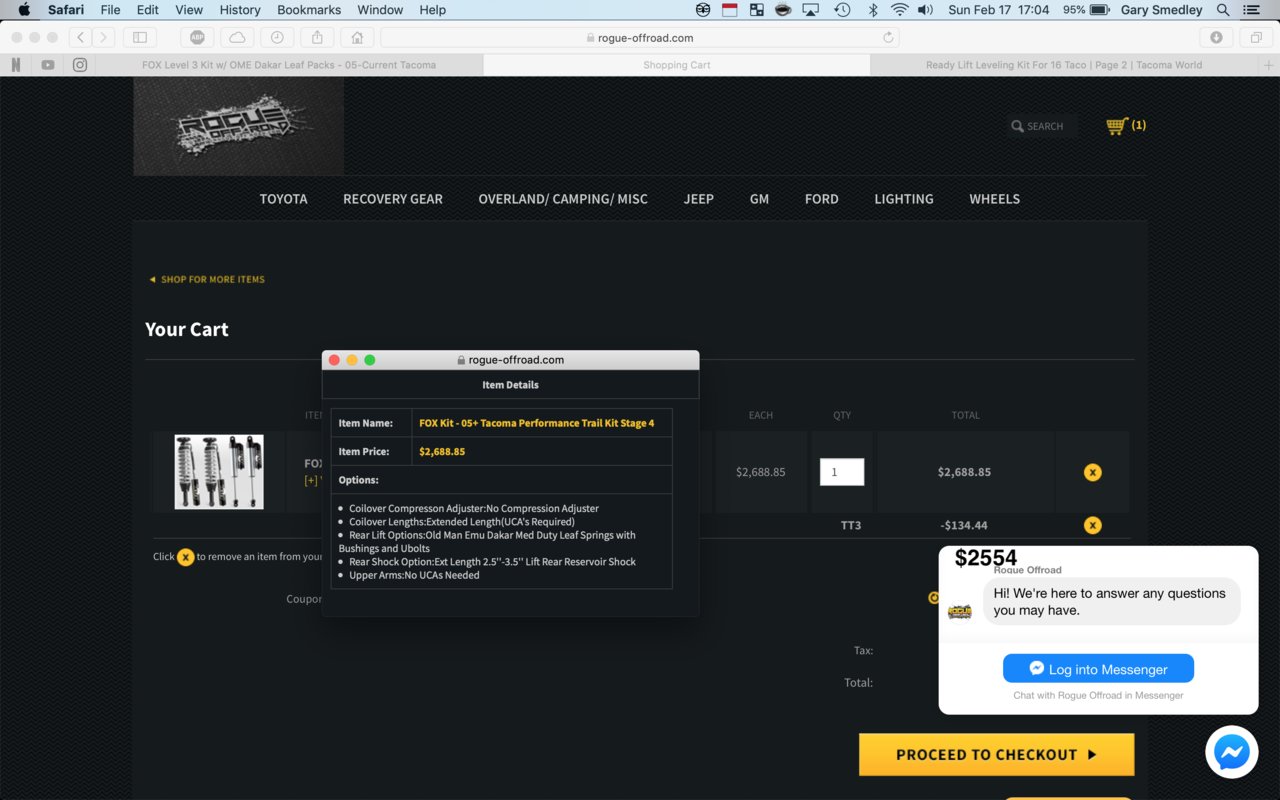Open the Netflix pinned tab

pyautogui.click(x=16, y=65)
